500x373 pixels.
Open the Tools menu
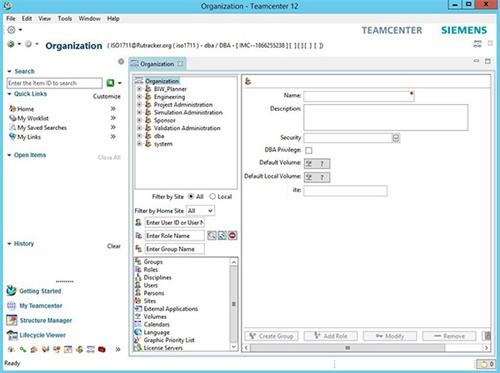point(65,18)
